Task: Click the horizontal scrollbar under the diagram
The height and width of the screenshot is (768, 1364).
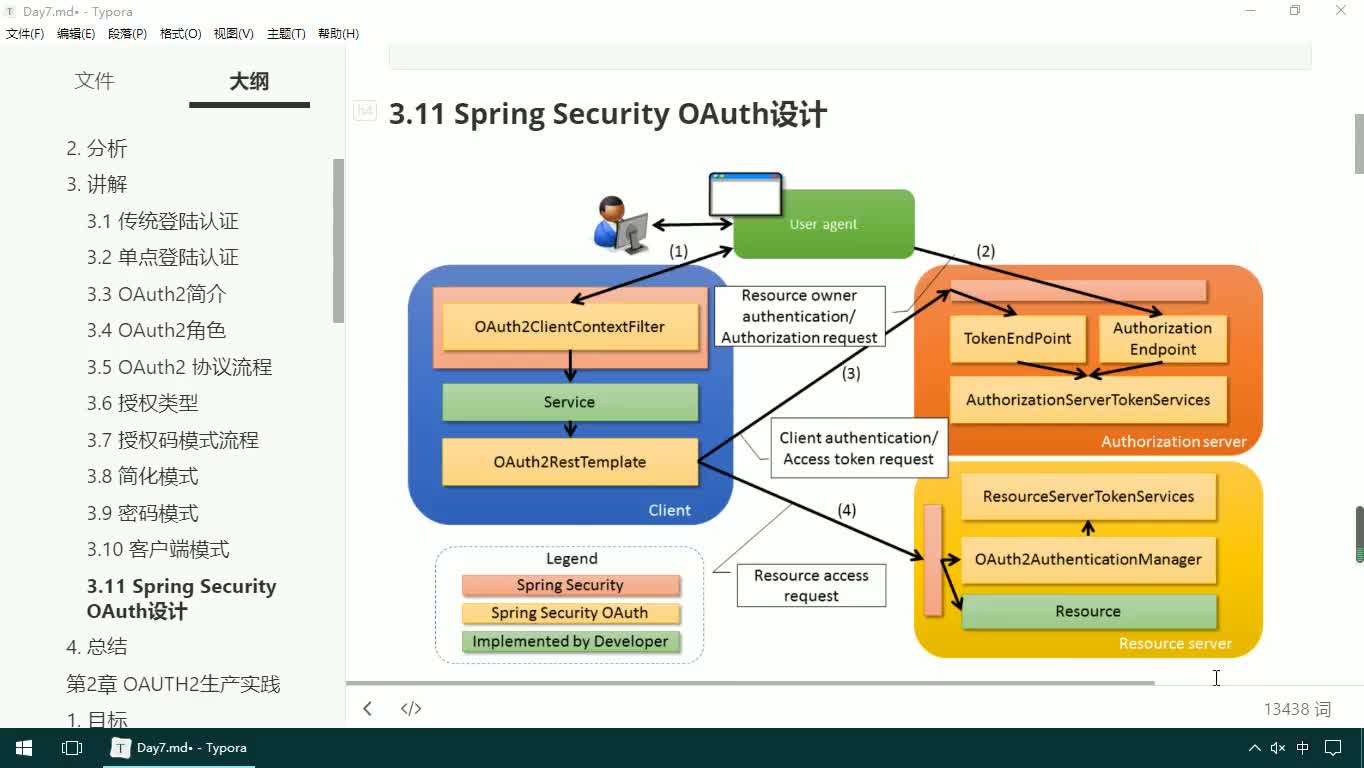Action: pos(750,683)
